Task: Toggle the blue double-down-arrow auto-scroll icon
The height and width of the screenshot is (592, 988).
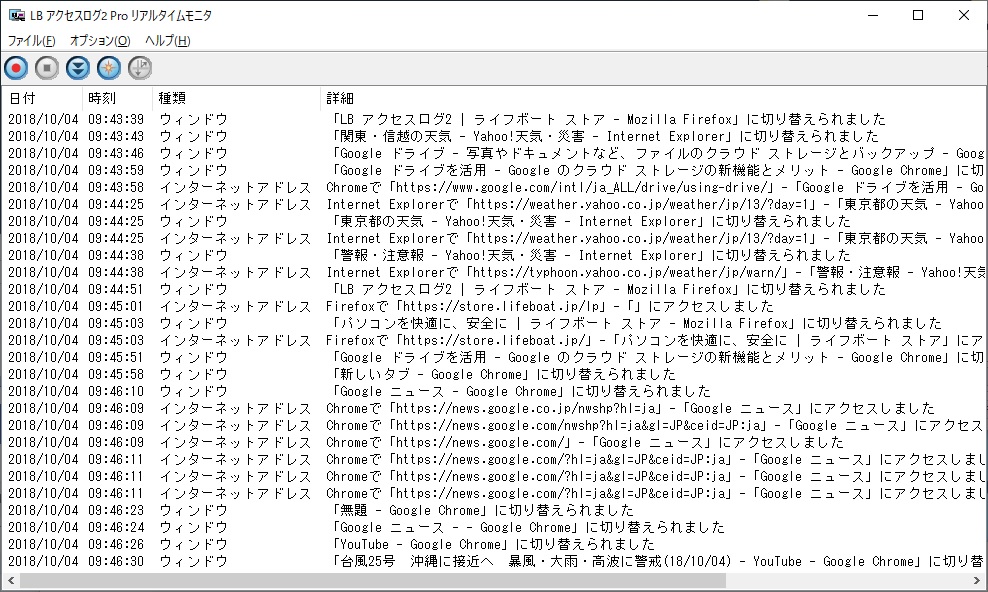Action: [x=78, y=68]
